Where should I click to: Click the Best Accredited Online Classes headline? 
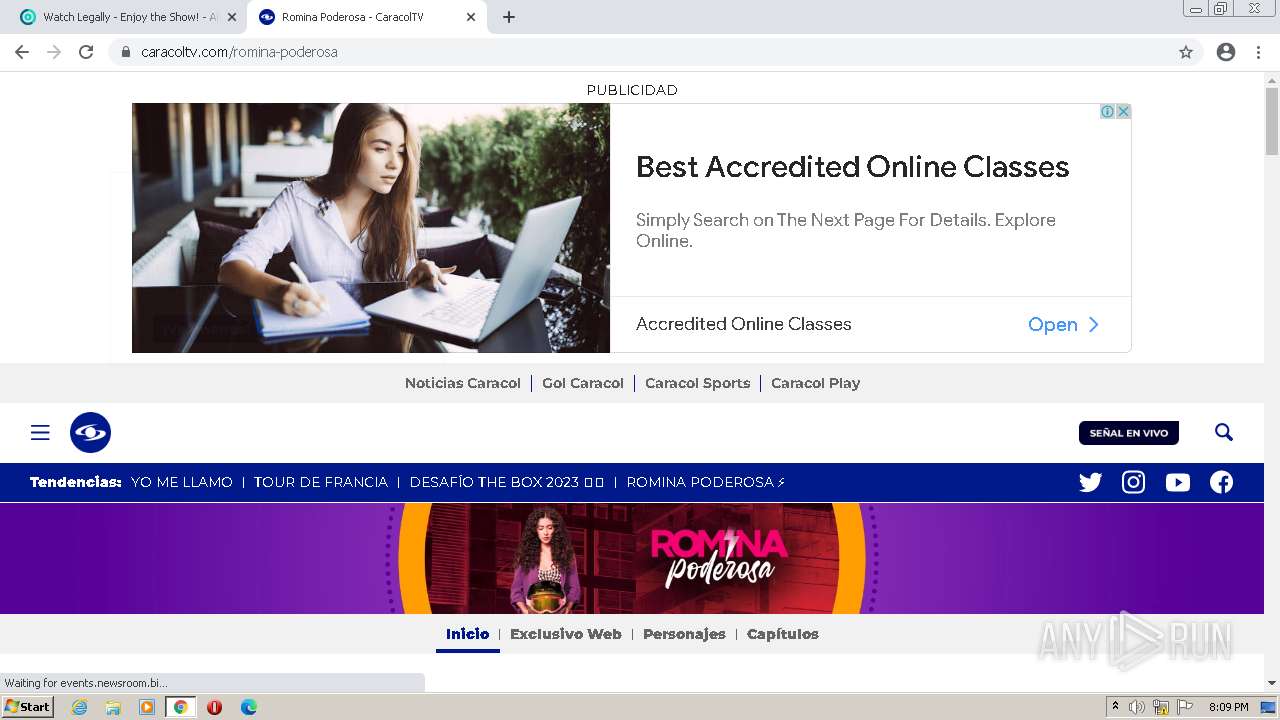coord(853,167)
